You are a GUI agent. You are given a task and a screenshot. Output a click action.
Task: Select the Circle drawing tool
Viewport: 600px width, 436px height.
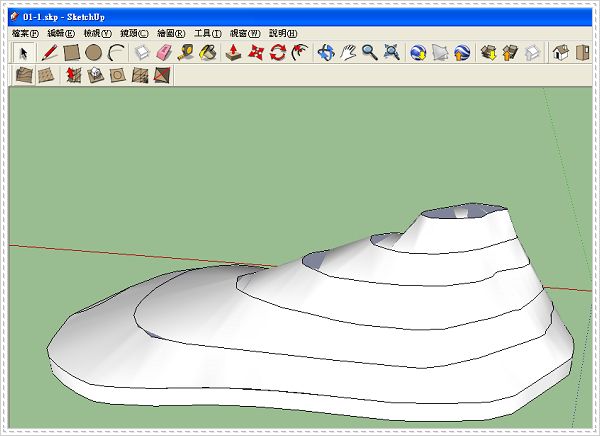93,52
